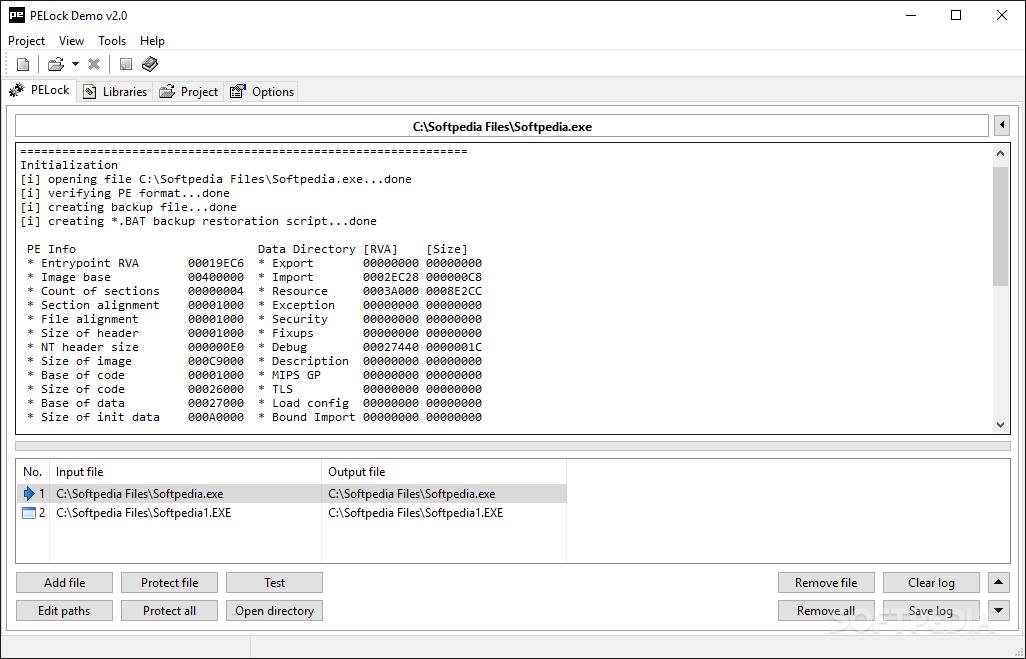Screen dimensions: 1026x659
Task: Collapse panel with the left-arrow beside file path
Action: [1002, 126]
